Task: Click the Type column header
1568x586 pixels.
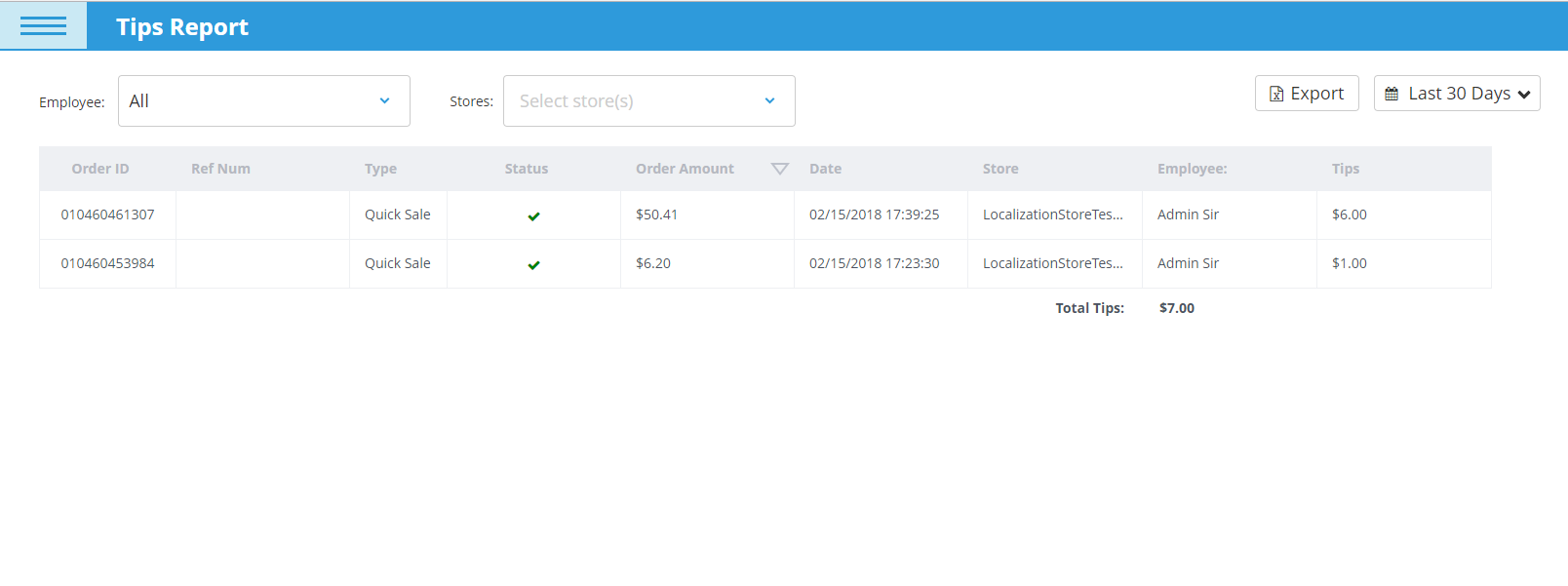Action: point(380,169)
